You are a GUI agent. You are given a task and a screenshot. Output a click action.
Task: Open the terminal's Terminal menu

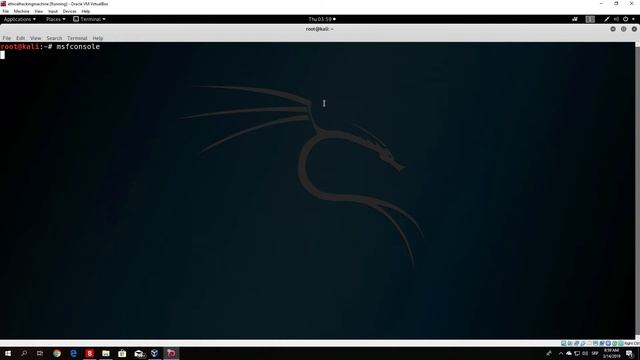click(x=77, y=38)
